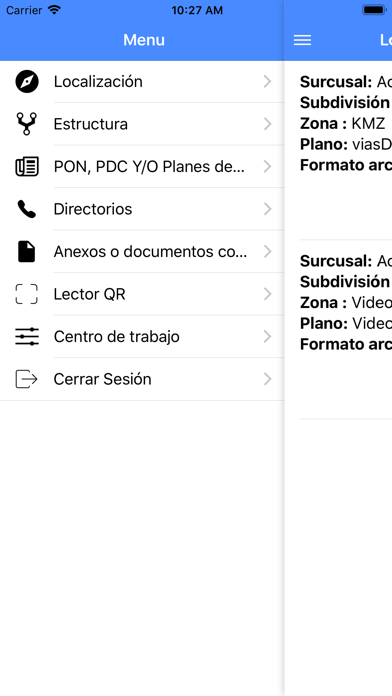Viewport: 392px width, 696px height.
Task: Tap the logout icon for Cerrar Sesión
Action: point(27,379)
